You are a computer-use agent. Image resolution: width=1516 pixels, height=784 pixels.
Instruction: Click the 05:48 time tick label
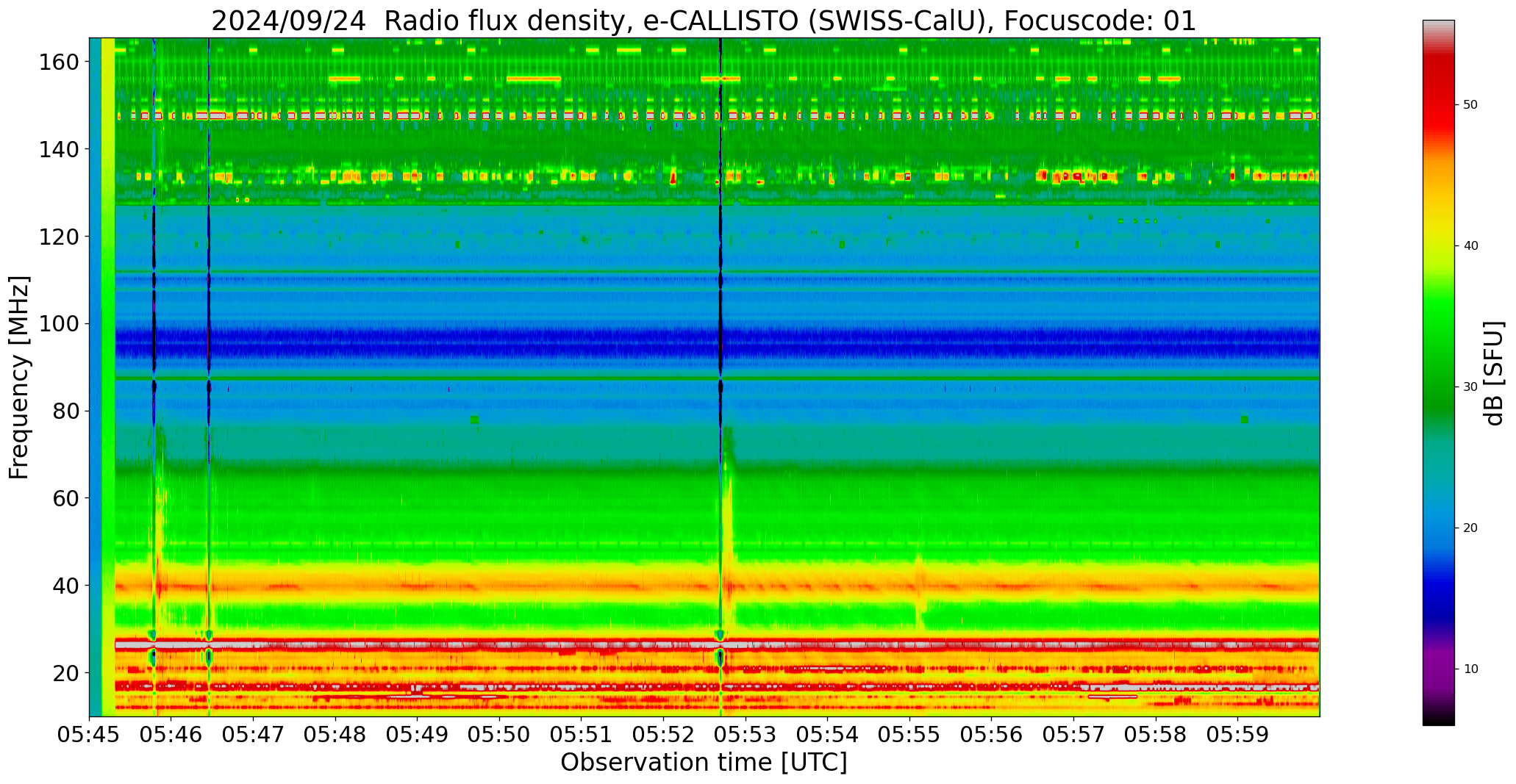point(335,734)
